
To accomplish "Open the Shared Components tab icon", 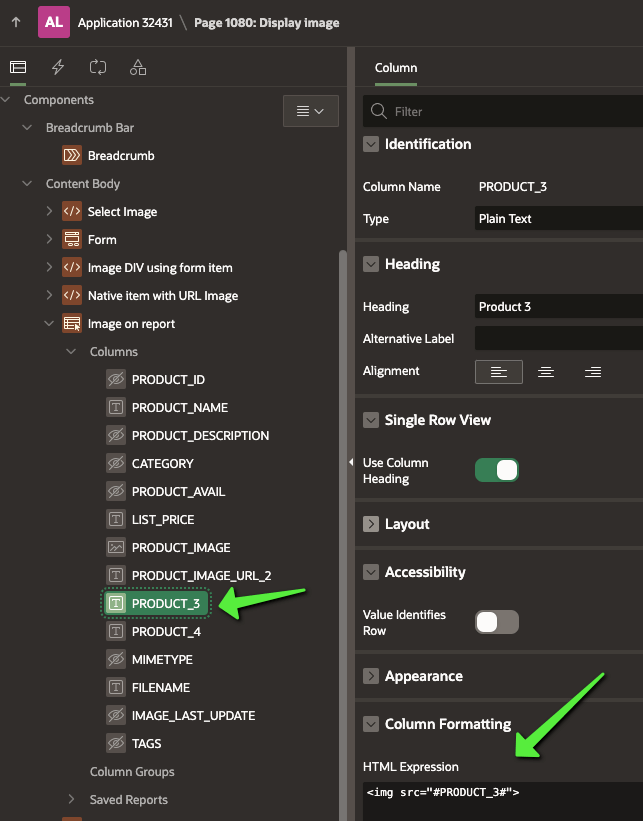I will click(x=138, y=67).
